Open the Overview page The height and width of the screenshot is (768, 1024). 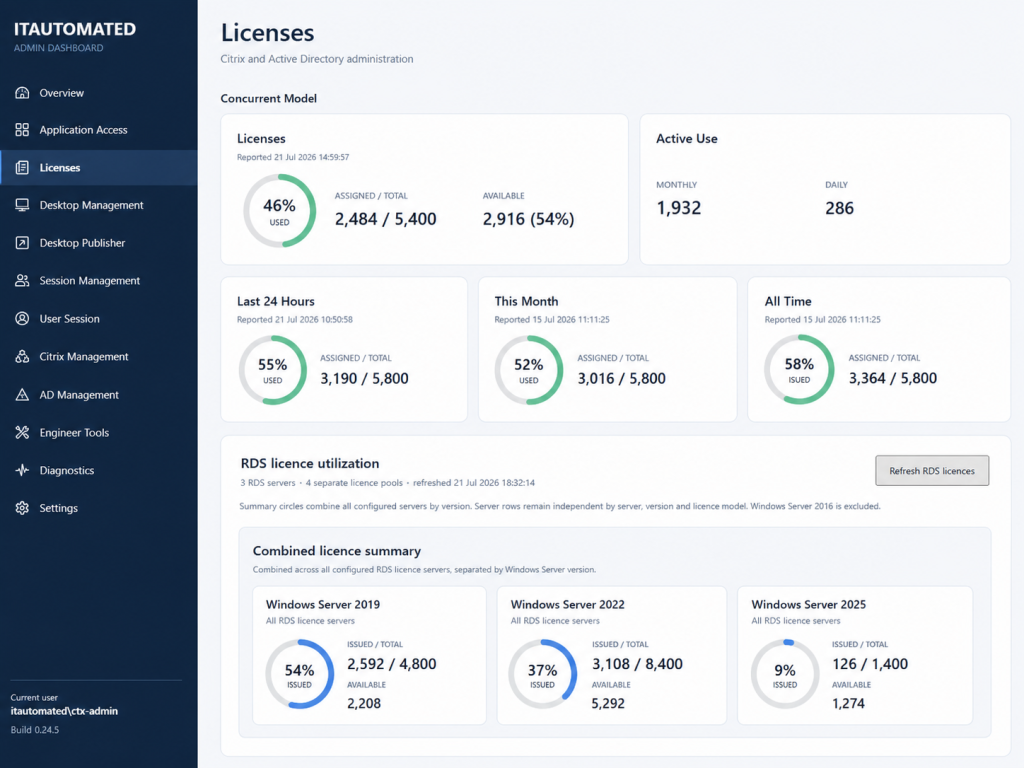pos(99,93)
